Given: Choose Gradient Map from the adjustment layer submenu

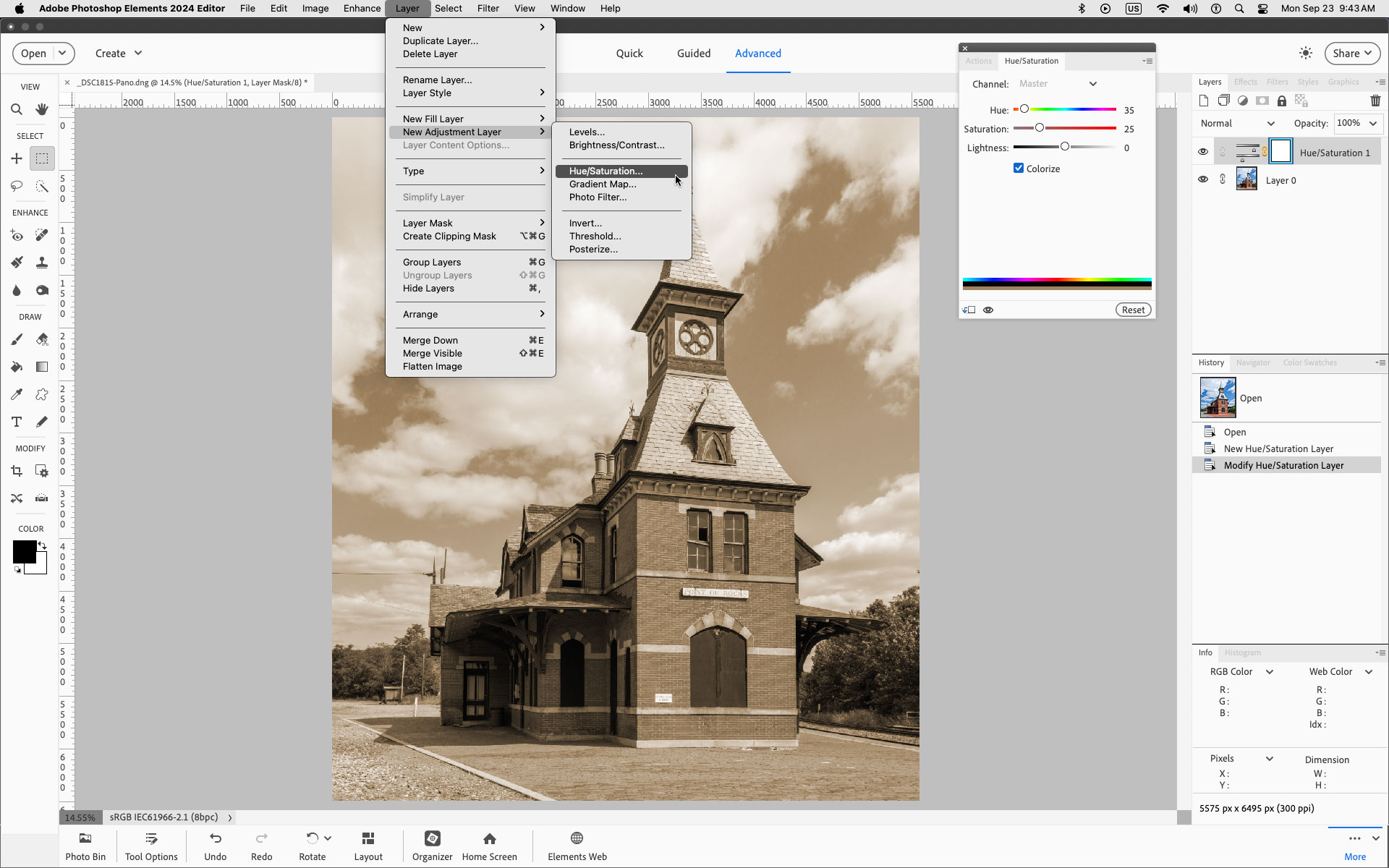Looking at the screenshot, I should [602, 184].
